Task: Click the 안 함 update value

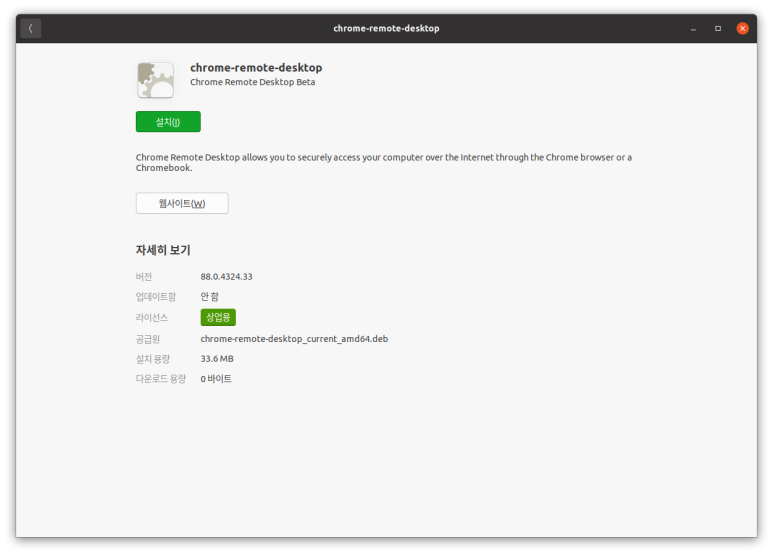Action: (210, 297)
